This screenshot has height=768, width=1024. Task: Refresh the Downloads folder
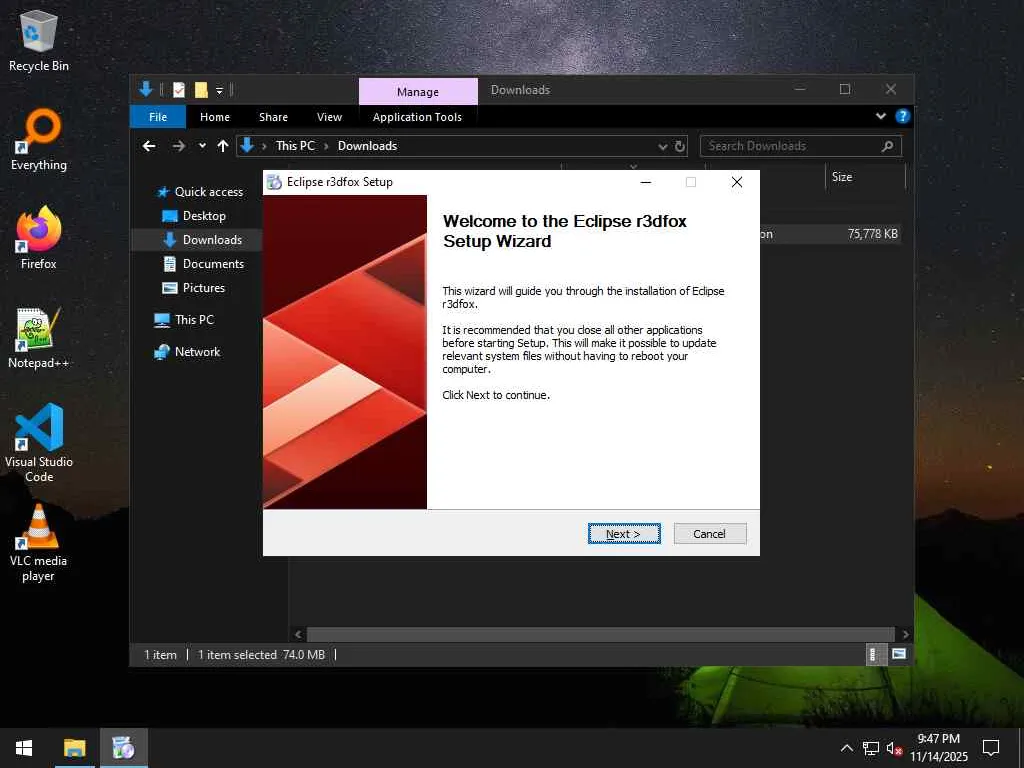pyautogui.click(x=680, y=146)
